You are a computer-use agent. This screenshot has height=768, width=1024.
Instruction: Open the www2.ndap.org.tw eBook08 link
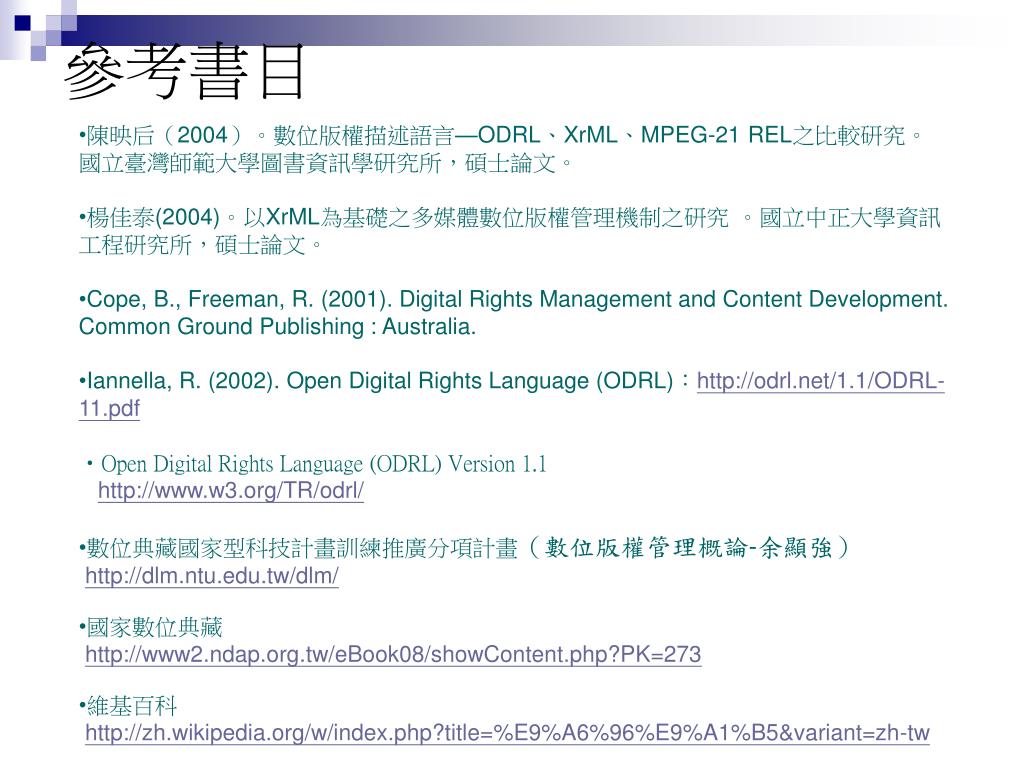point(393,654)
